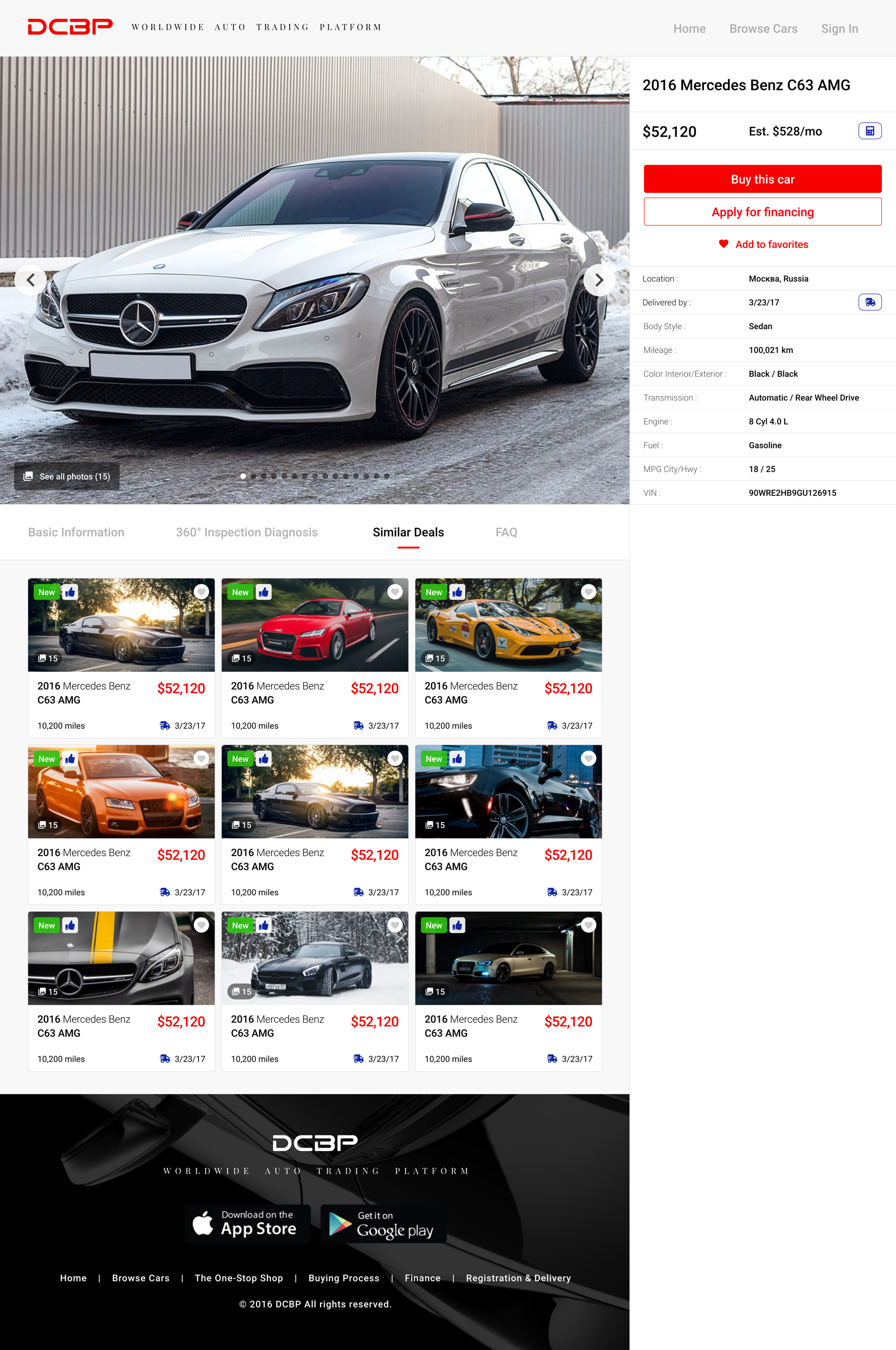The width and height of the screenshot is (896, 1350).
Task: Go to Home in the top navigation
Action: [689, 29]
